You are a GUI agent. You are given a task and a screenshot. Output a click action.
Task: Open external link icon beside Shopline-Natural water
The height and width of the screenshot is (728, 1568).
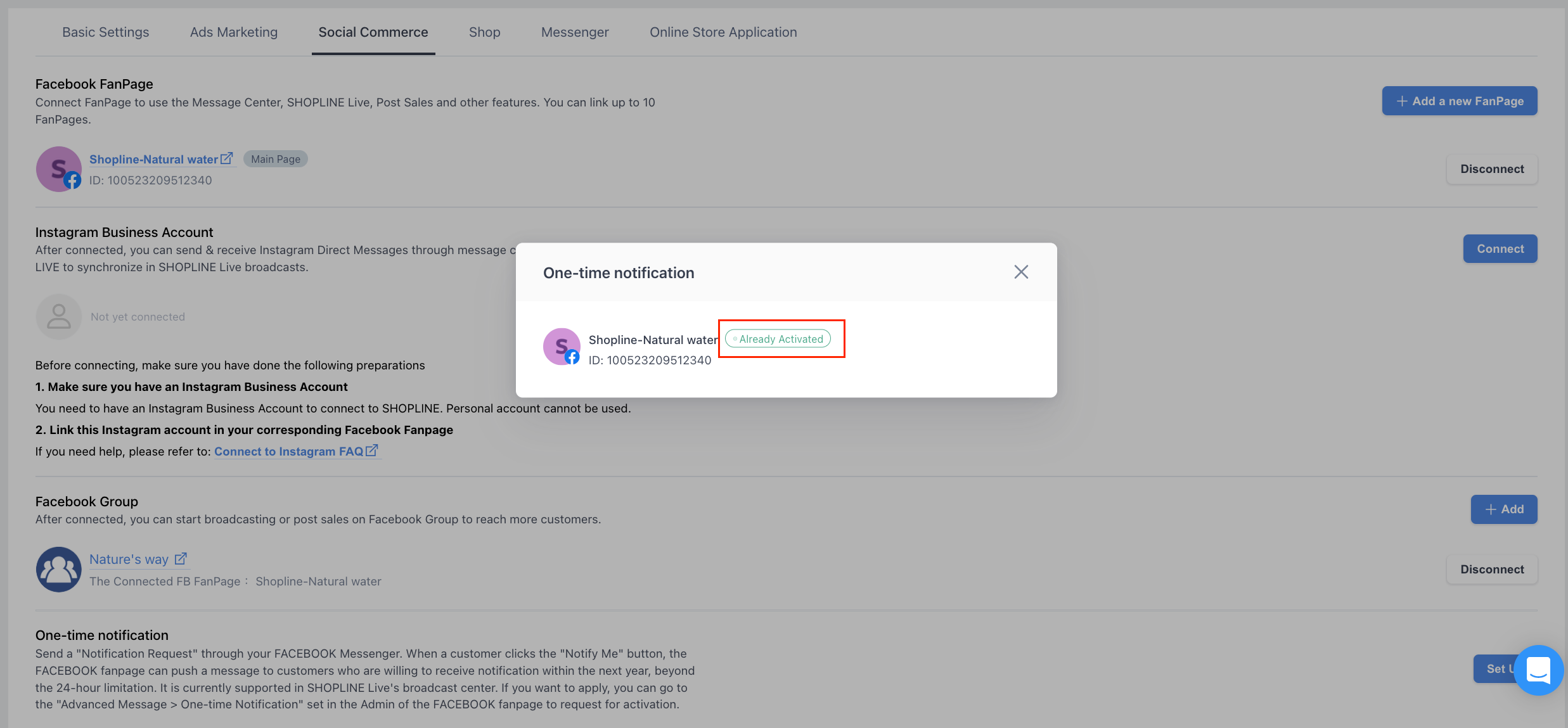[227, 158]
